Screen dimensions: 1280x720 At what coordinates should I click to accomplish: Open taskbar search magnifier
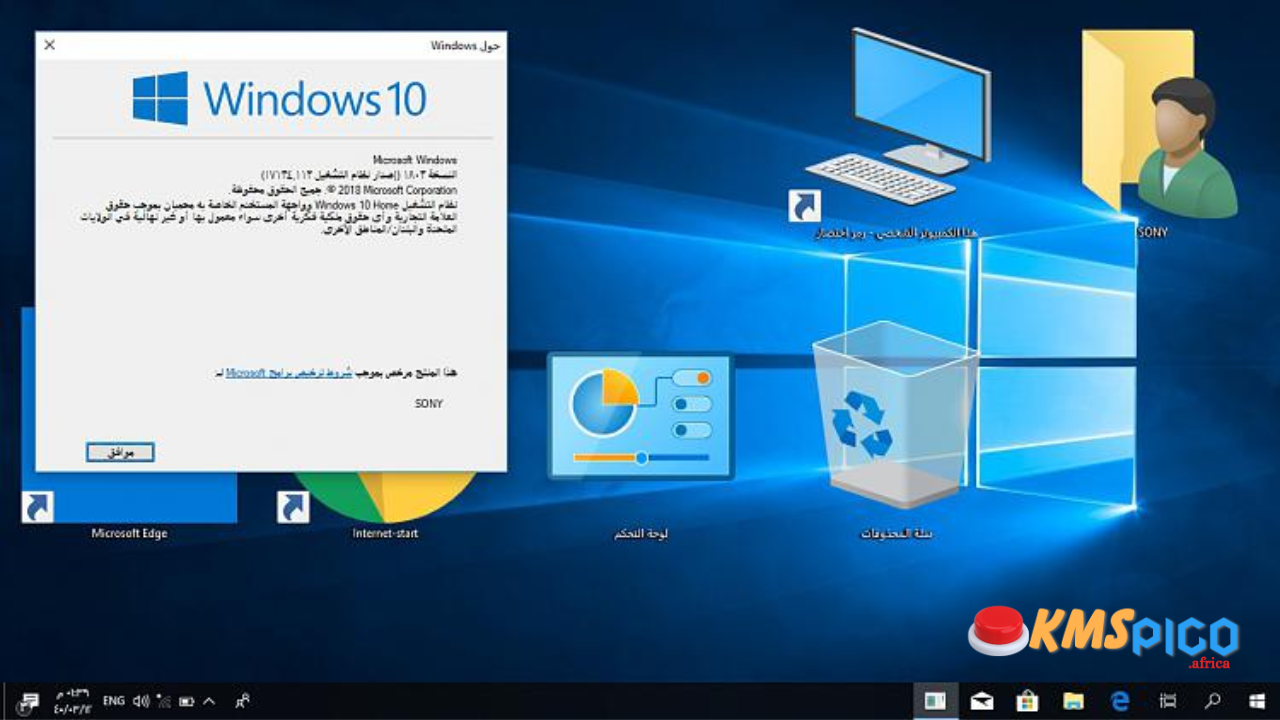click(x=1212, y=701)
